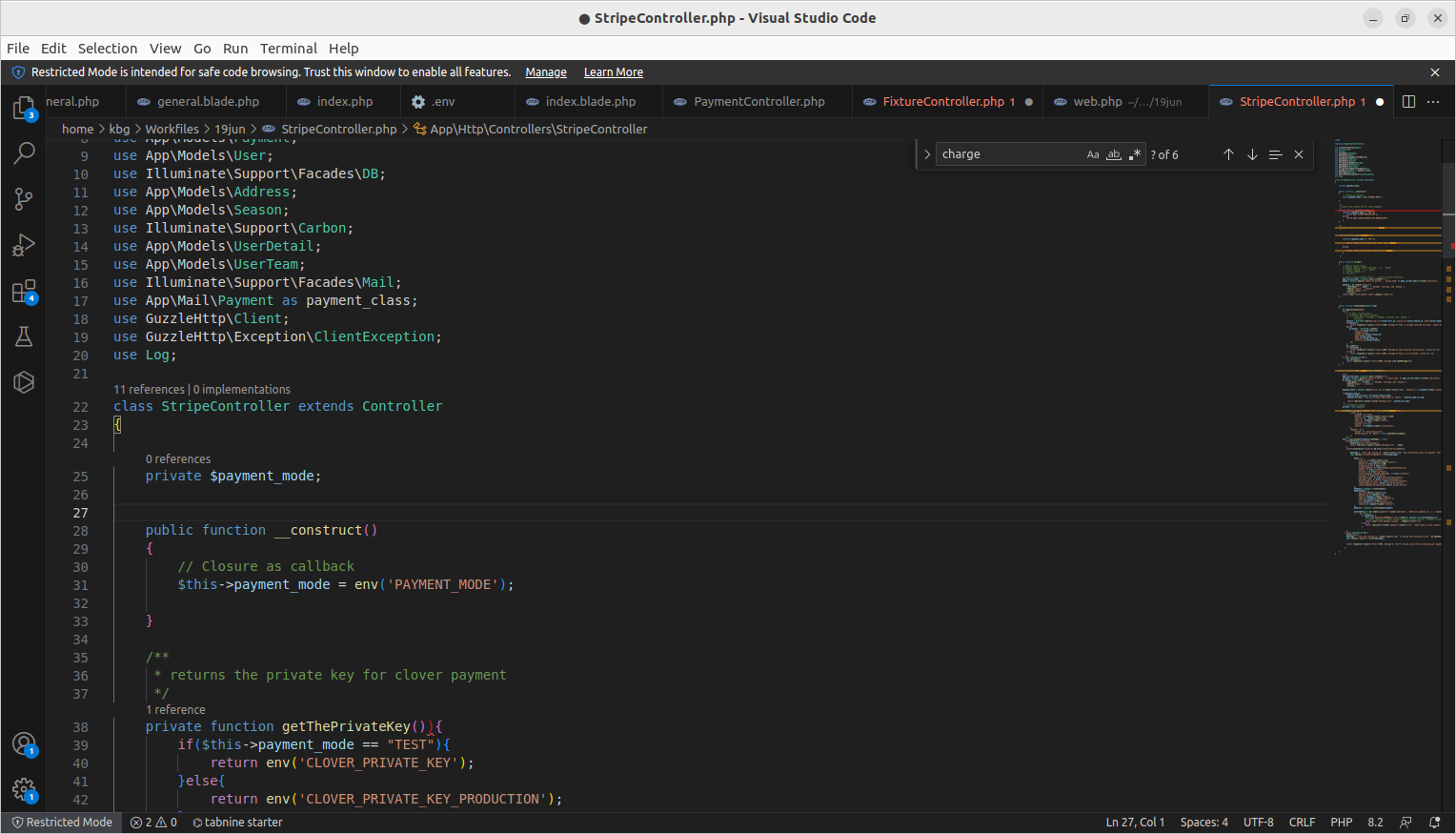
Task: Toggle find in selection
Action: 1275,154
